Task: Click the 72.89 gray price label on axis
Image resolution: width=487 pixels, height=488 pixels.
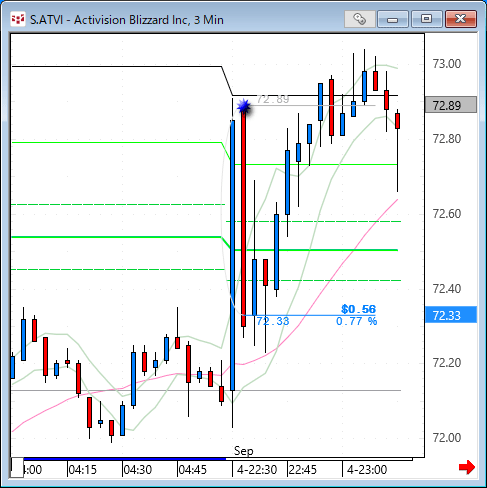Action: (451, 105)
